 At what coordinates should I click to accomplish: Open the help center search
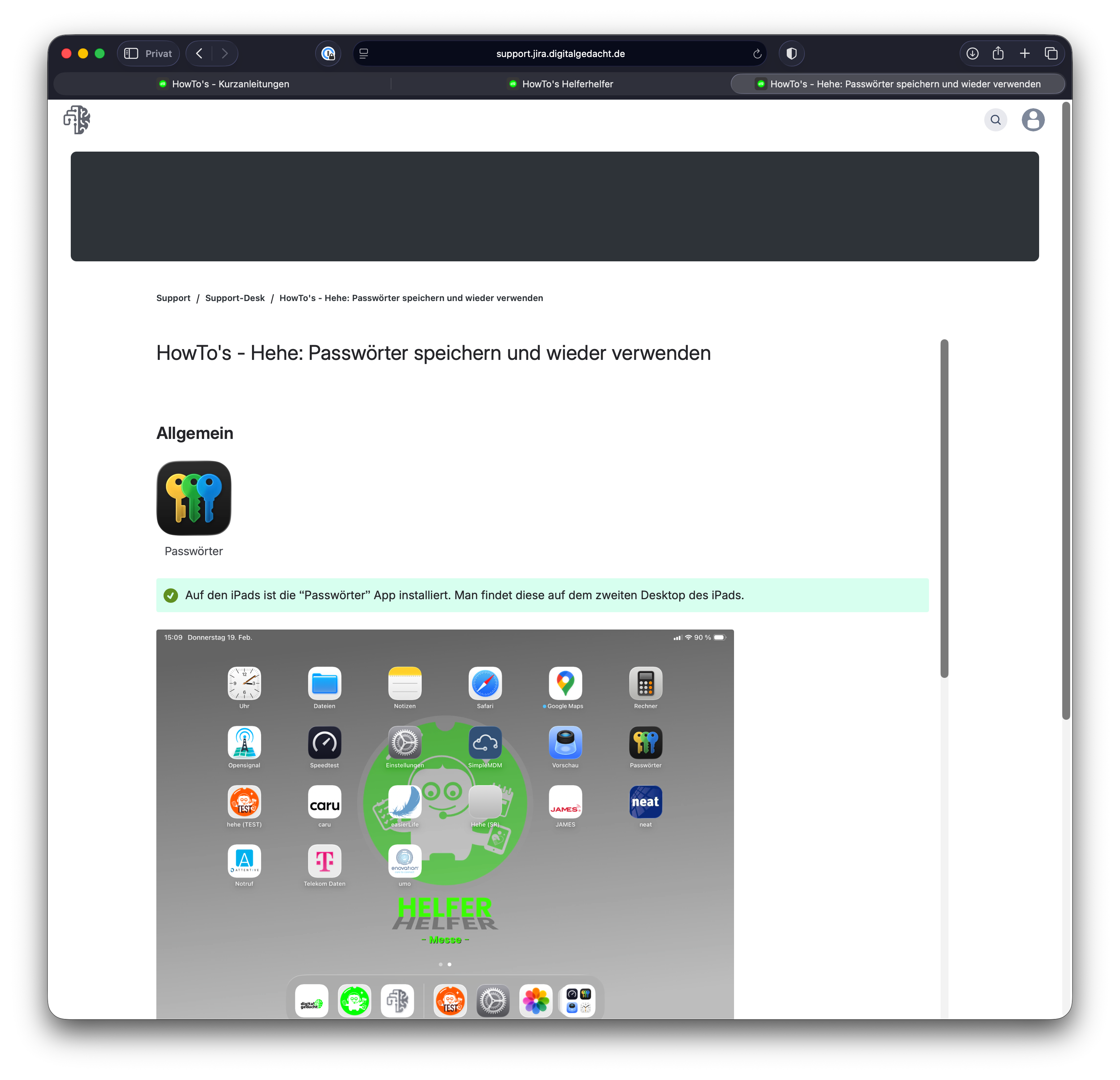[995, 120]
